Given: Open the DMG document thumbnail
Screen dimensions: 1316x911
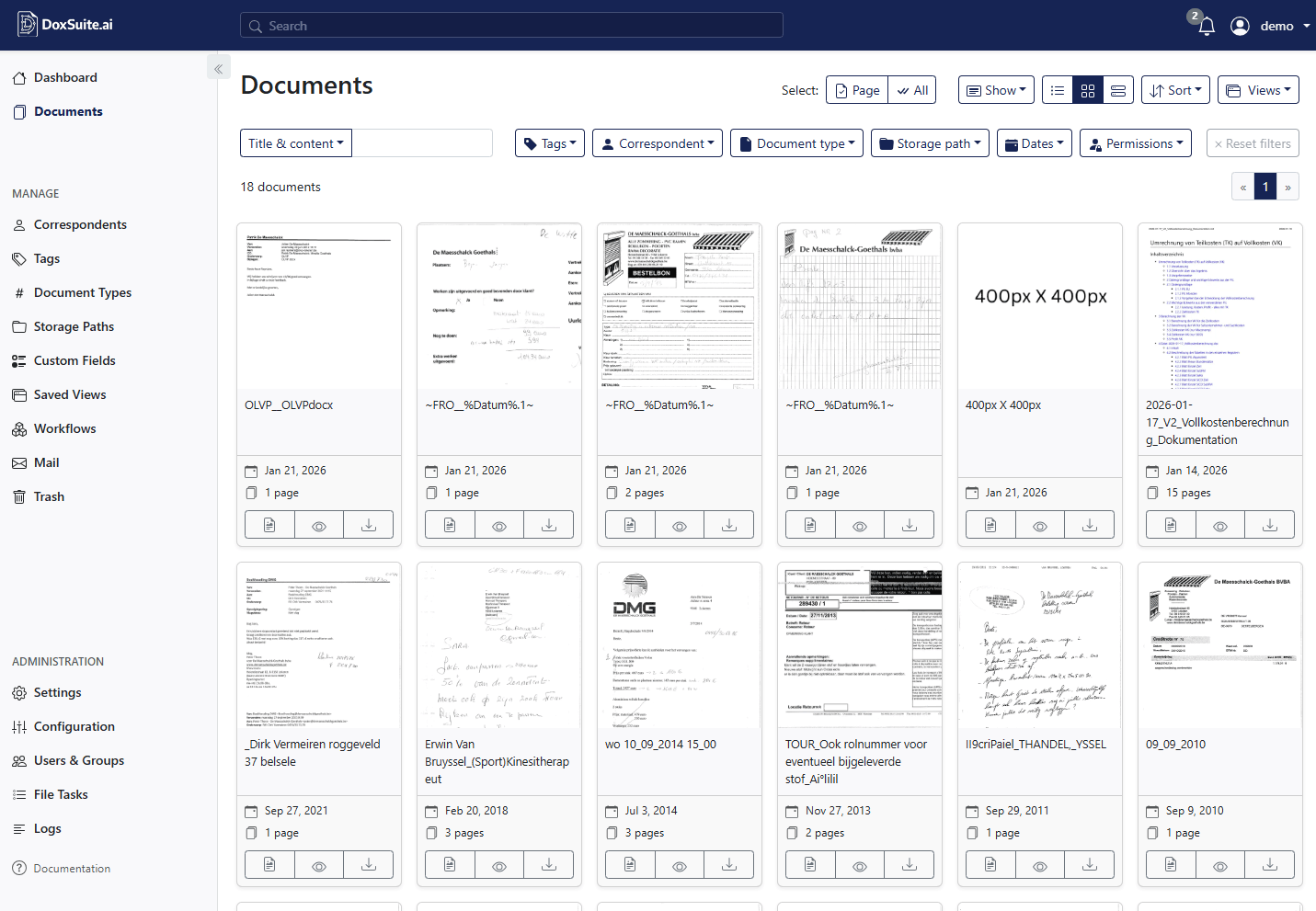Looking at the screenshot, I should point(680,645).
